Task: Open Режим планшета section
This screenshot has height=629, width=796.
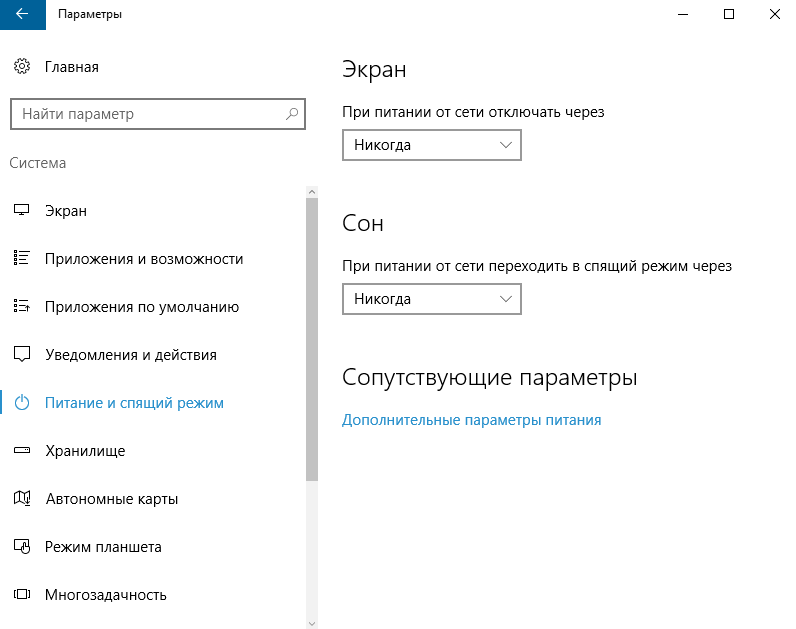Action: pyautogui.click(x=104, y=547)
